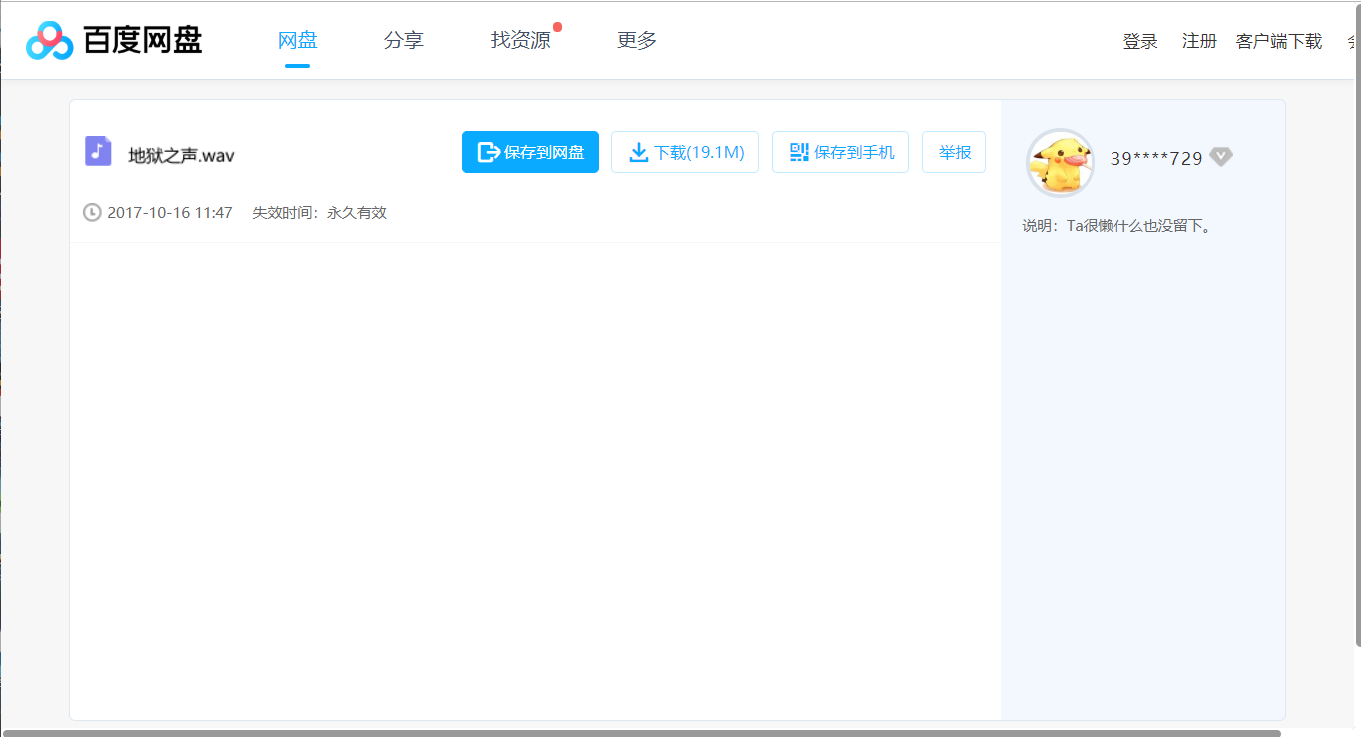
Task: Save 地狱之声.wav to your netdisk
Action: (x=530, y=151)
